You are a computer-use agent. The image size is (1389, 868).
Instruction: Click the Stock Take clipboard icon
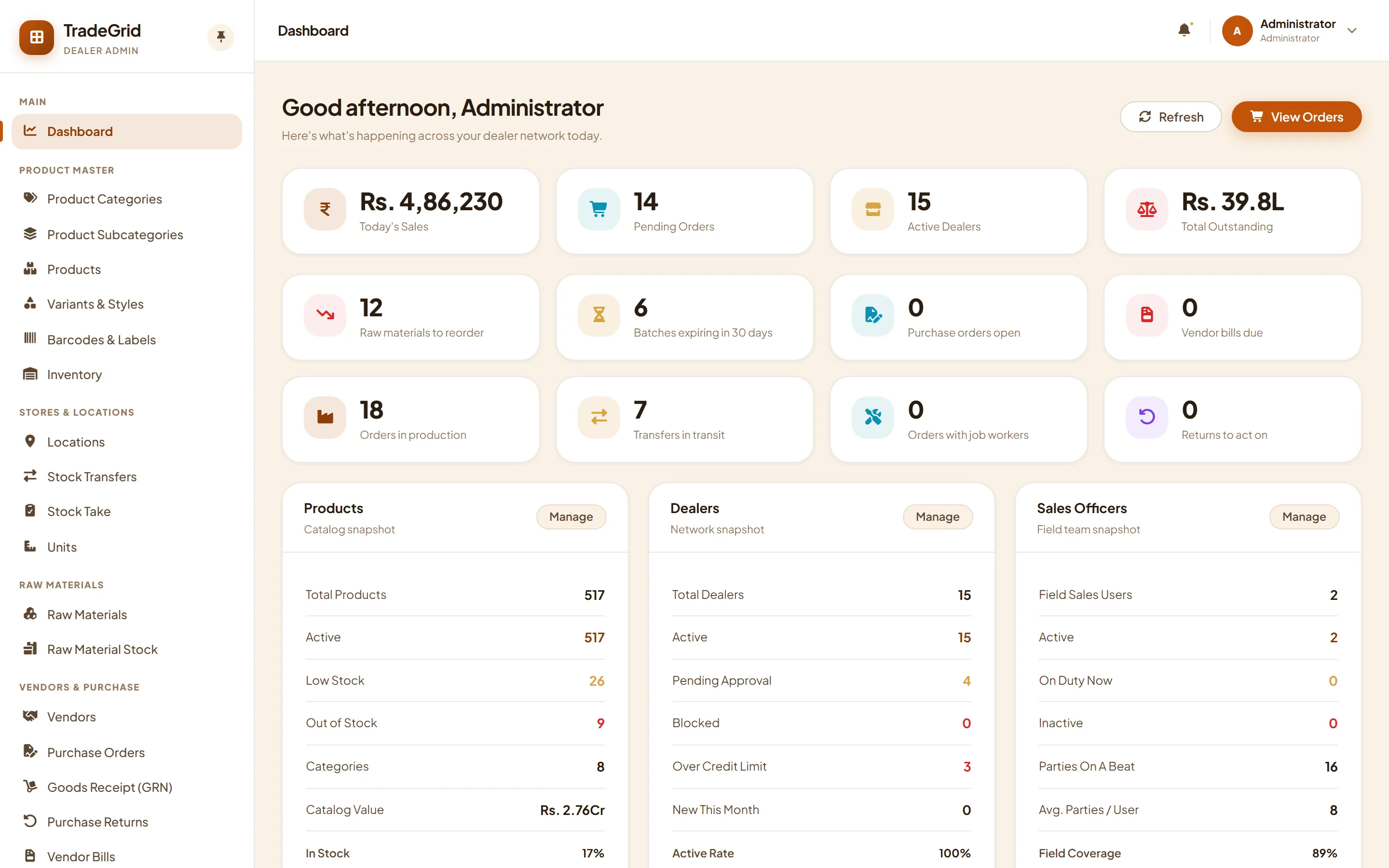pos(30,511)
